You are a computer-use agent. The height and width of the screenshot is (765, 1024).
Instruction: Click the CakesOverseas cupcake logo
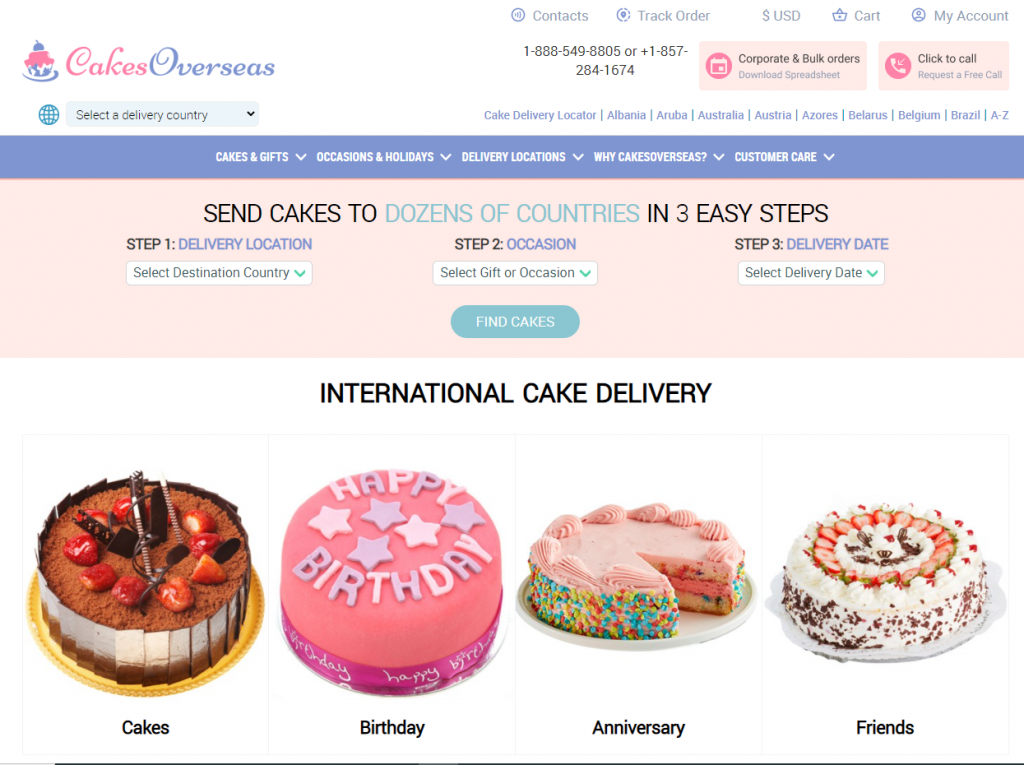40,61
